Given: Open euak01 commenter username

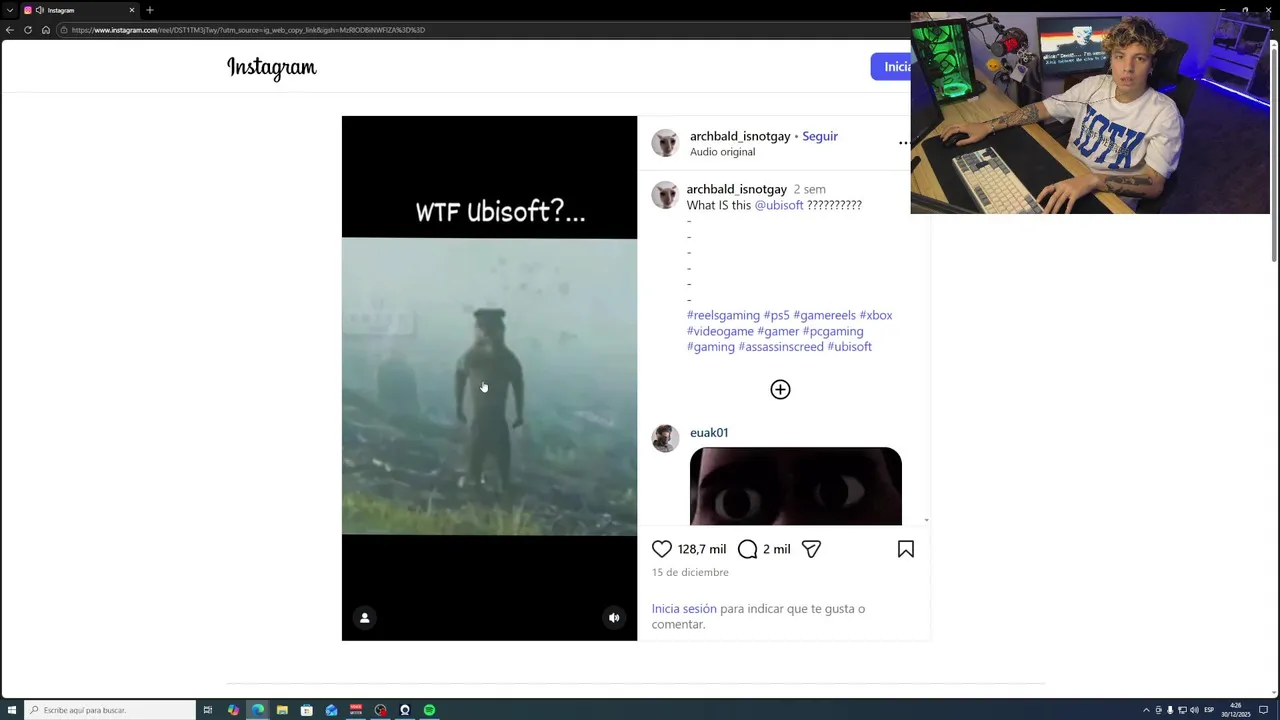Looking at the screenshot, I should [x=709, y=433].
